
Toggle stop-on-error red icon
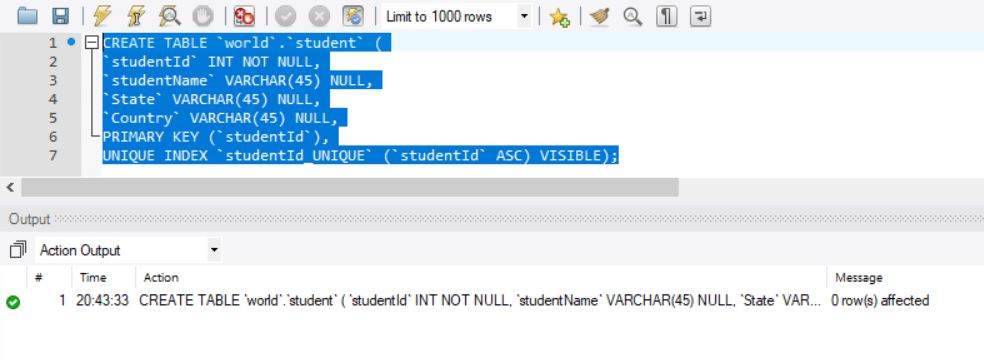pos(243,16)
